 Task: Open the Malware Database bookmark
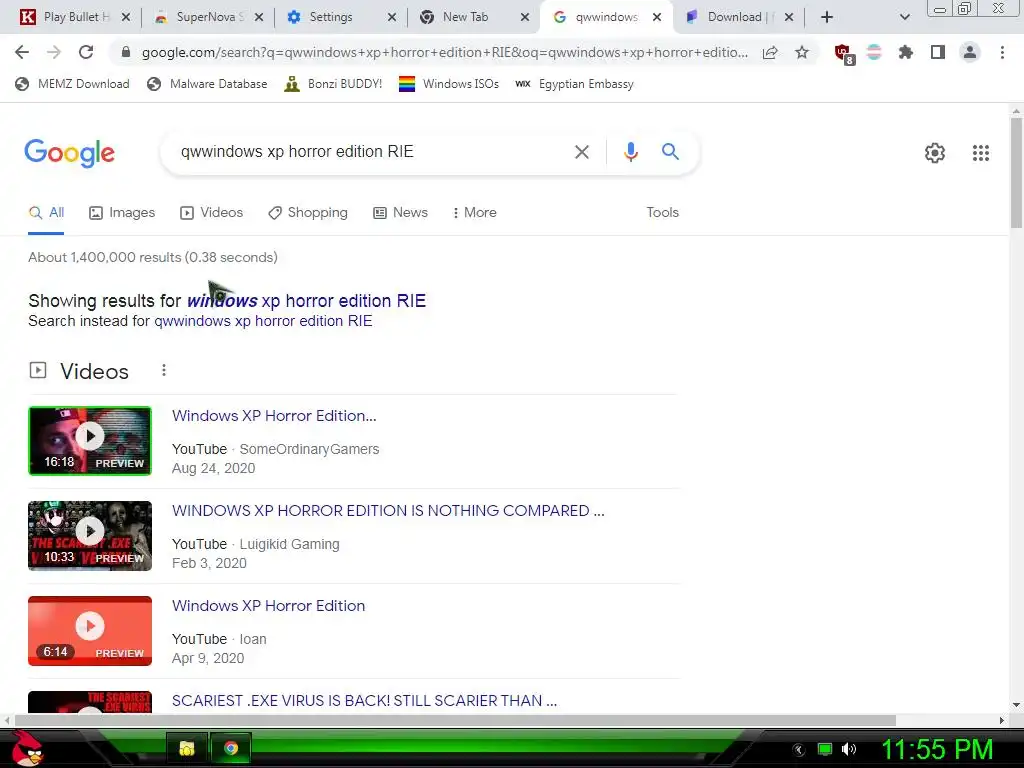(x=208, y=84)
